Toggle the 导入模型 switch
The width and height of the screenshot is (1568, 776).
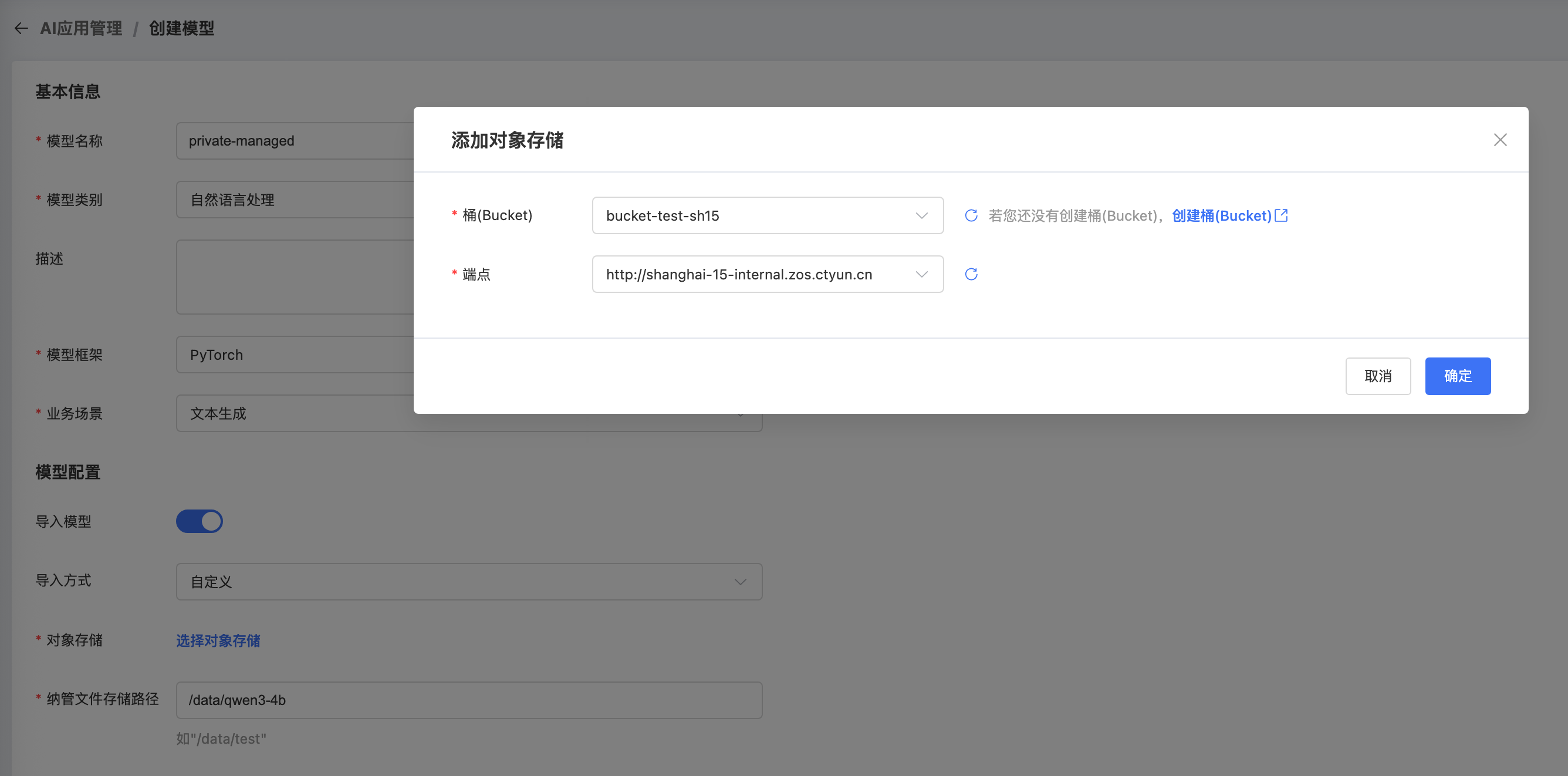(x=200, y=521)
